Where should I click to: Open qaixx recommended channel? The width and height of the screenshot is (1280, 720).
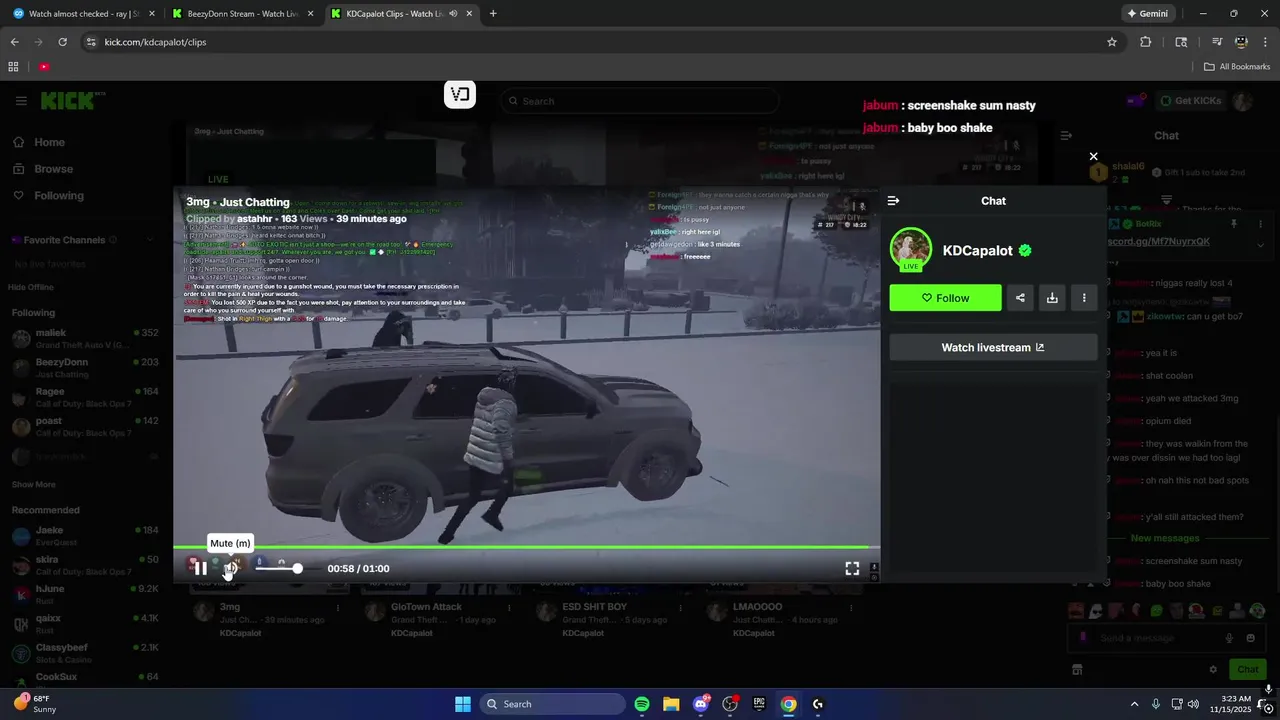(85, 623)
